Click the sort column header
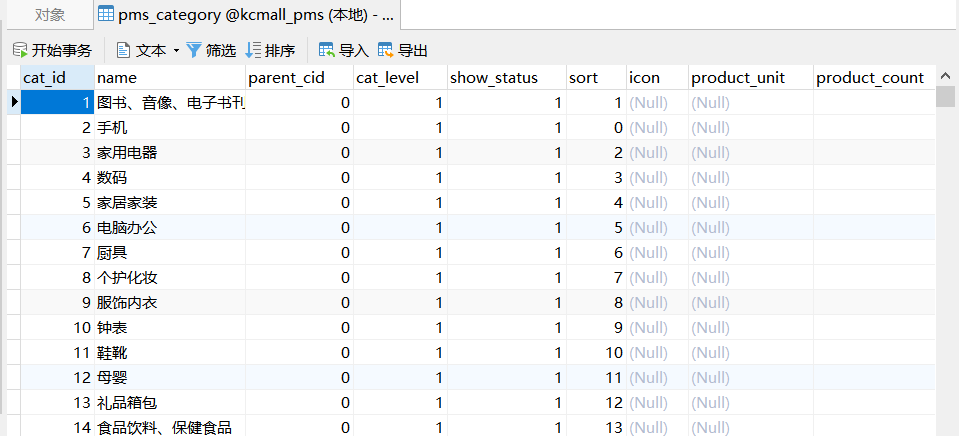 point(596,78)
